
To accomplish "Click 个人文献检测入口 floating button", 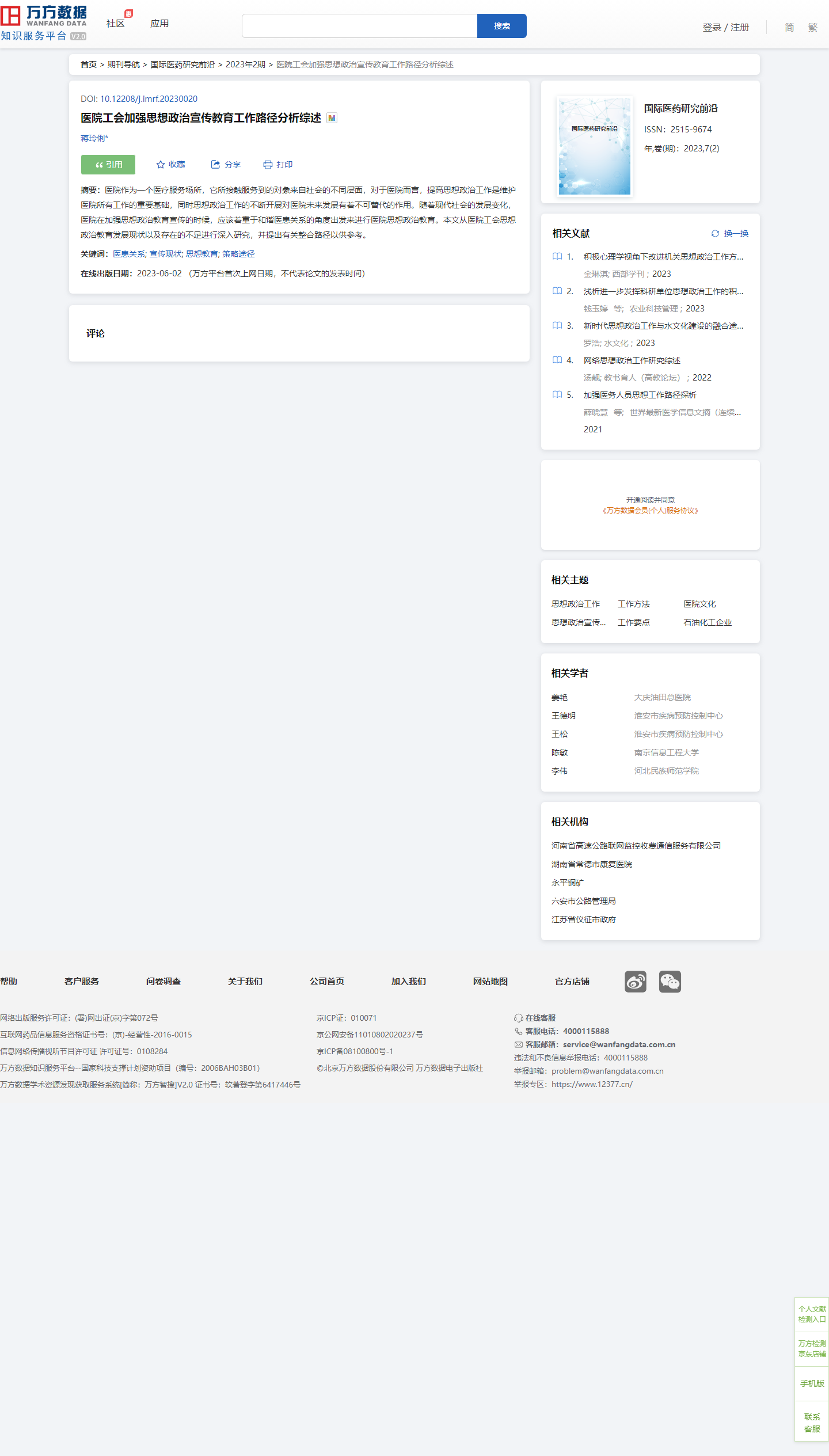I will coord(812,1314).
